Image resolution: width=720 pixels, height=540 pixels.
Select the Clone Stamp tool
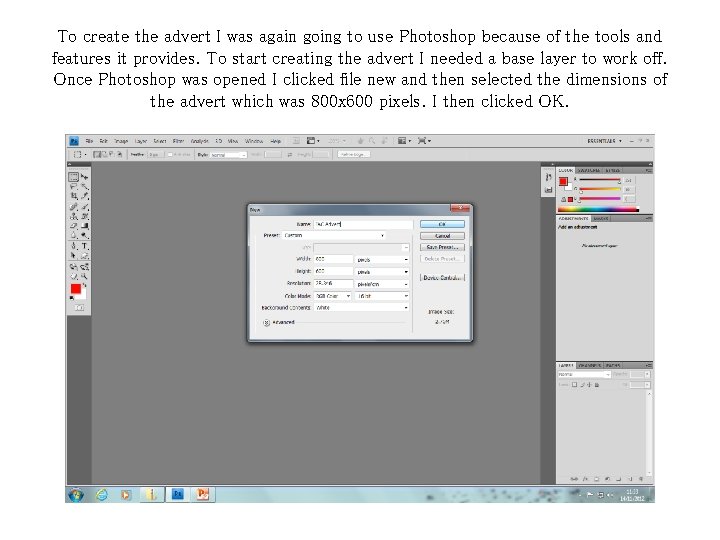tap(73, 216)
